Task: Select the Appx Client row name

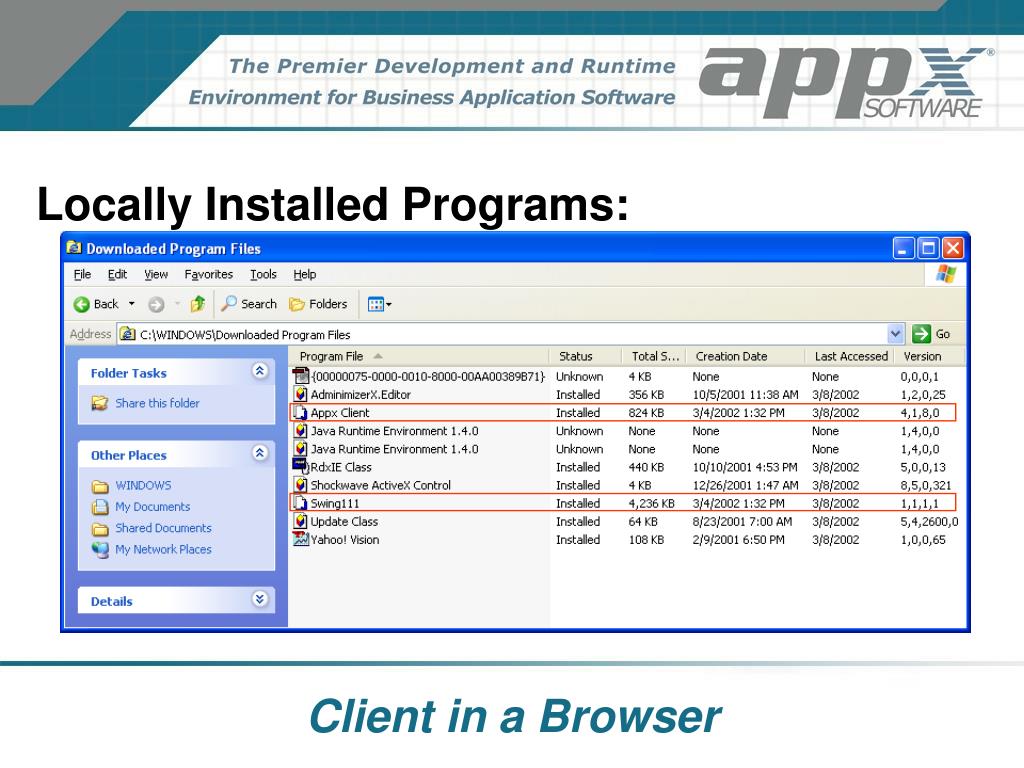Action: pyautogui.click(x=340, y=413)
